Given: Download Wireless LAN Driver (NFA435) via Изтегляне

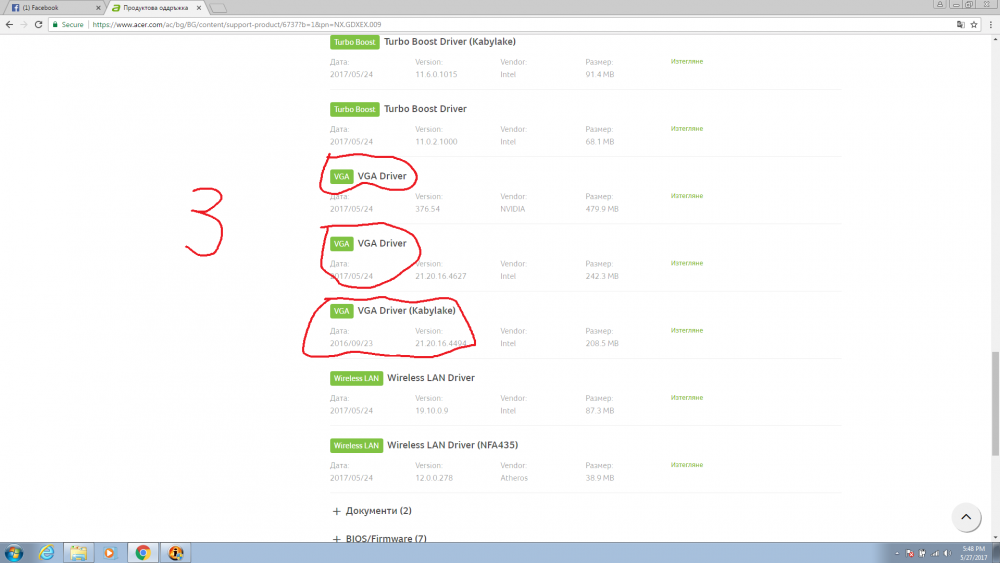Looking at the screenshot, I should point(686,465).
